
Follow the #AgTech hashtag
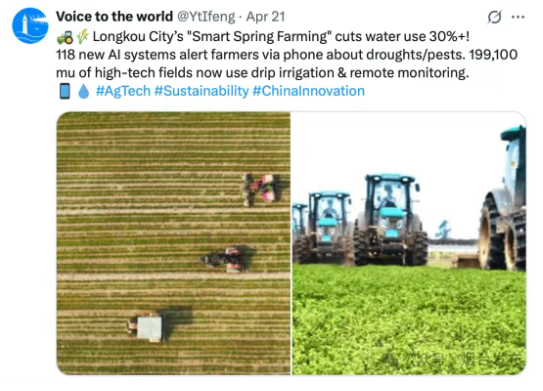point(123,91)
